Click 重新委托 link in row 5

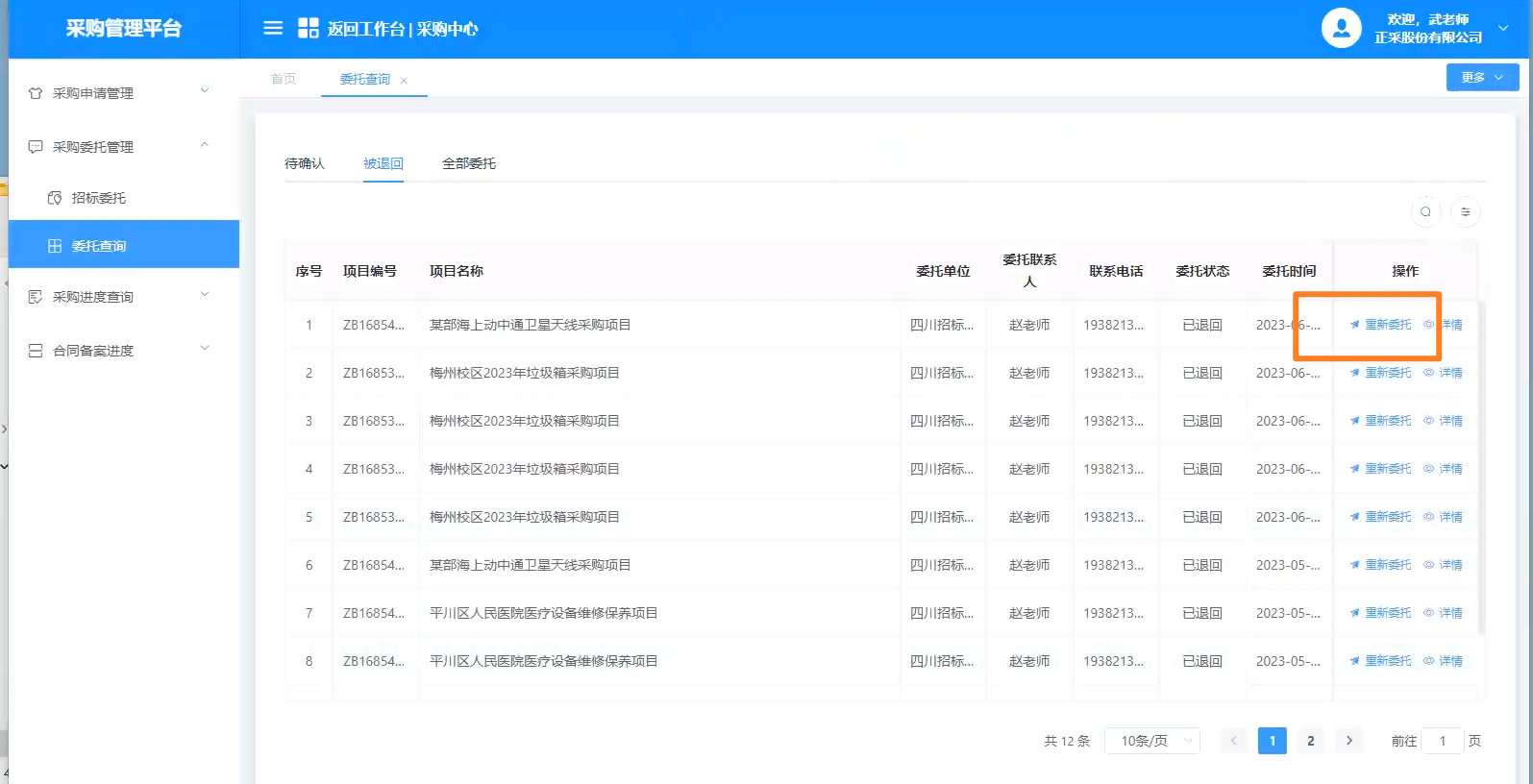pyautogui.click(x=1388, y=517)
